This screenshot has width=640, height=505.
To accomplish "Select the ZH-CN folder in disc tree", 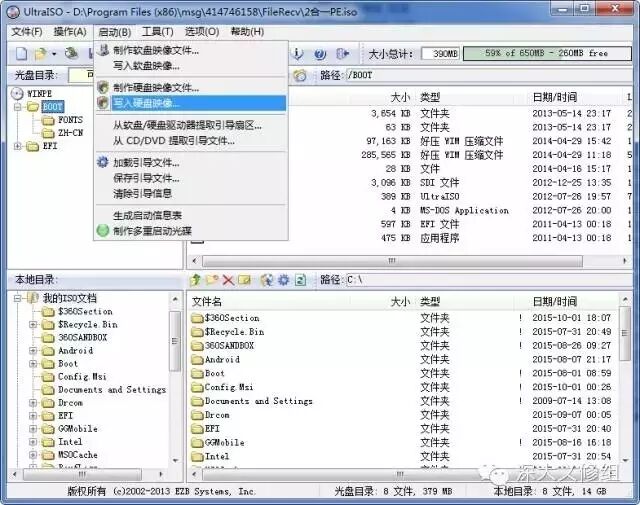I will pos(70,133).
